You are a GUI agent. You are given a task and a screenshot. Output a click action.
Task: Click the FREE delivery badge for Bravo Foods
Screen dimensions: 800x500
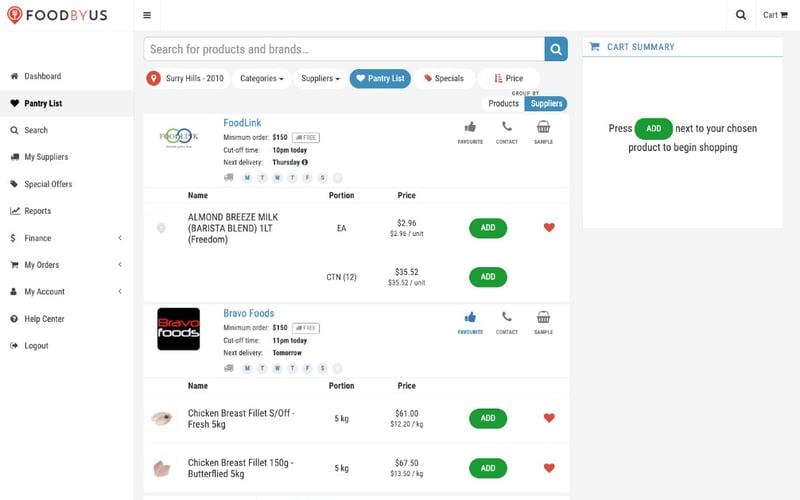[306, 328]
